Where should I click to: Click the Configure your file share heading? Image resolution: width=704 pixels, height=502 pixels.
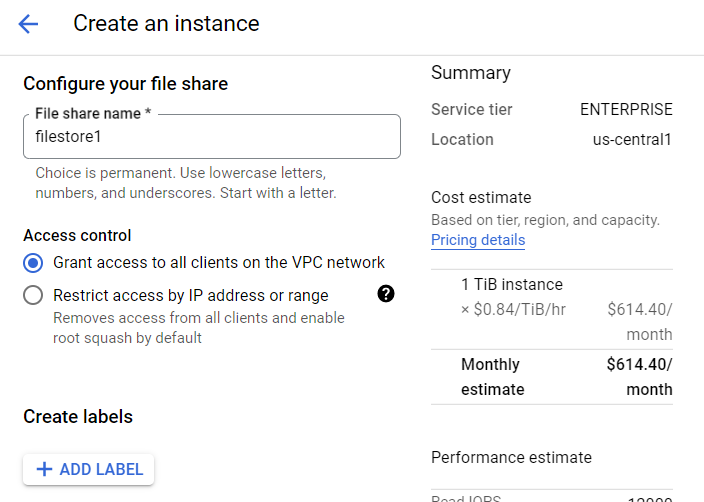126,84
